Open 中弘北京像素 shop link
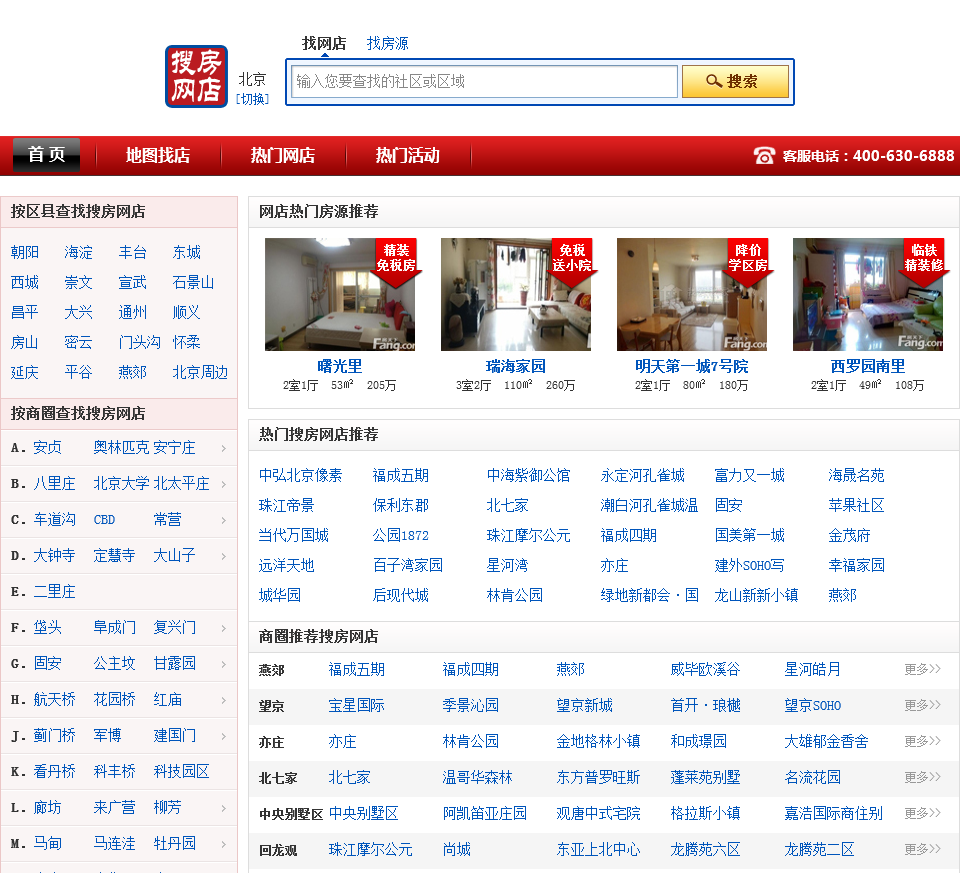Screen dimensions: 960x873 301,475
